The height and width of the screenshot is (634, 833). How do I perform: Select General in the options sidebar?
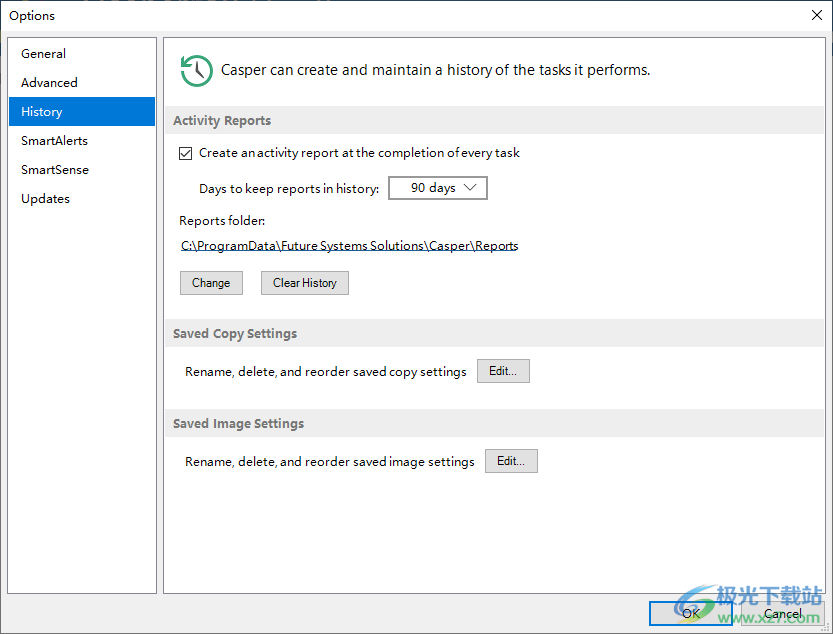[44, 54]
